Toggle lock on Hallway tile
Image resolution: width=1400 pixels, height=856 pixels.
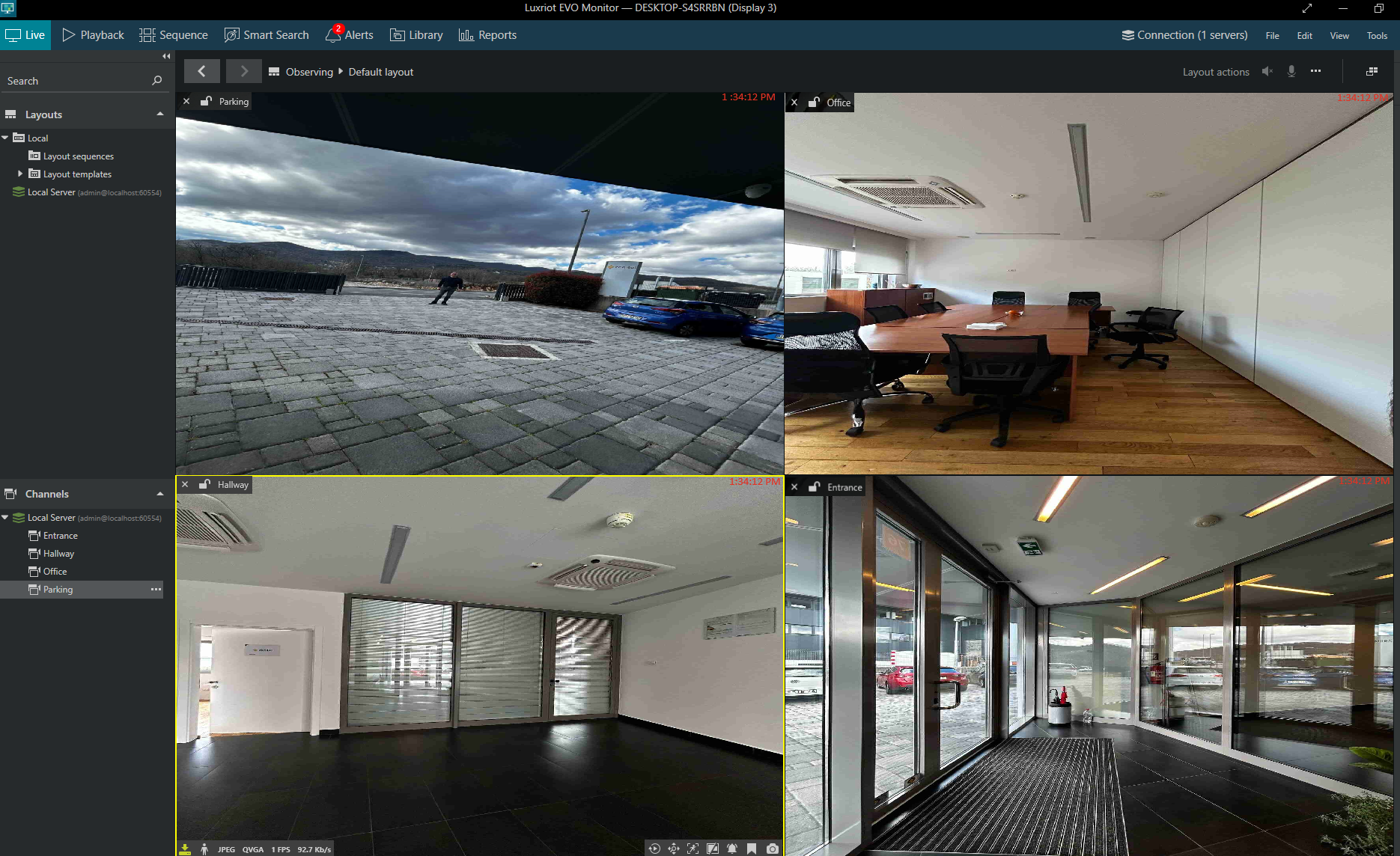204,484
